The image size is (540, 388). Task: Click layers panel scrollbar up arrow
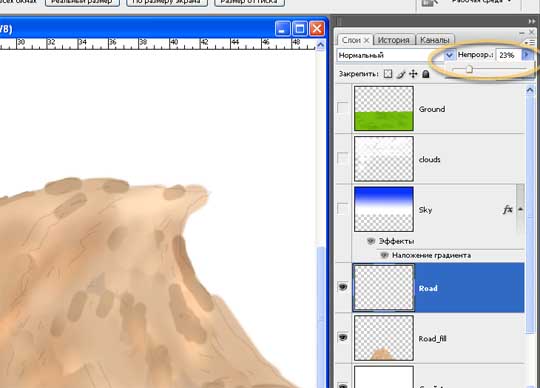(x=530, y=91)
